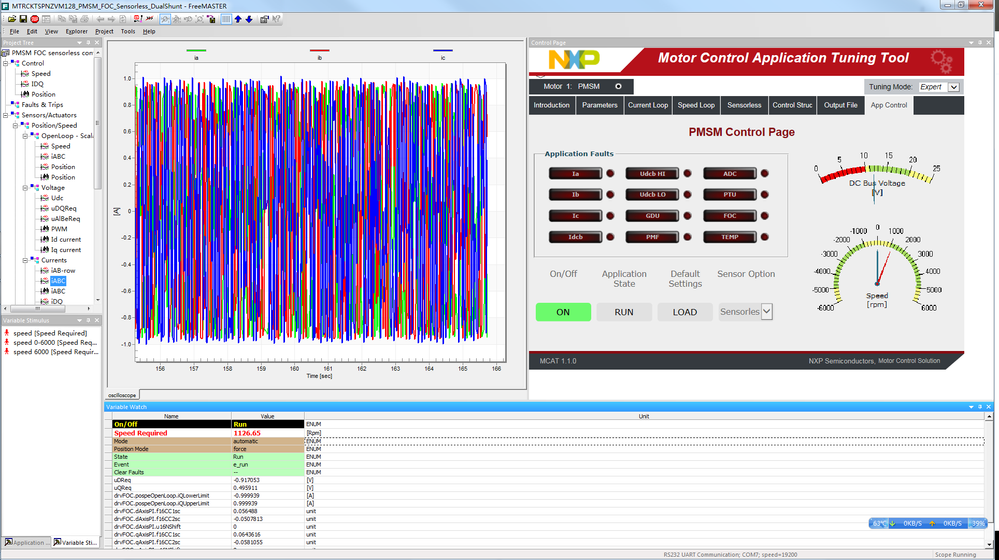Open Udc scope item in Voltage group
The width and height of the screenshot is (999, 560).
57,198
